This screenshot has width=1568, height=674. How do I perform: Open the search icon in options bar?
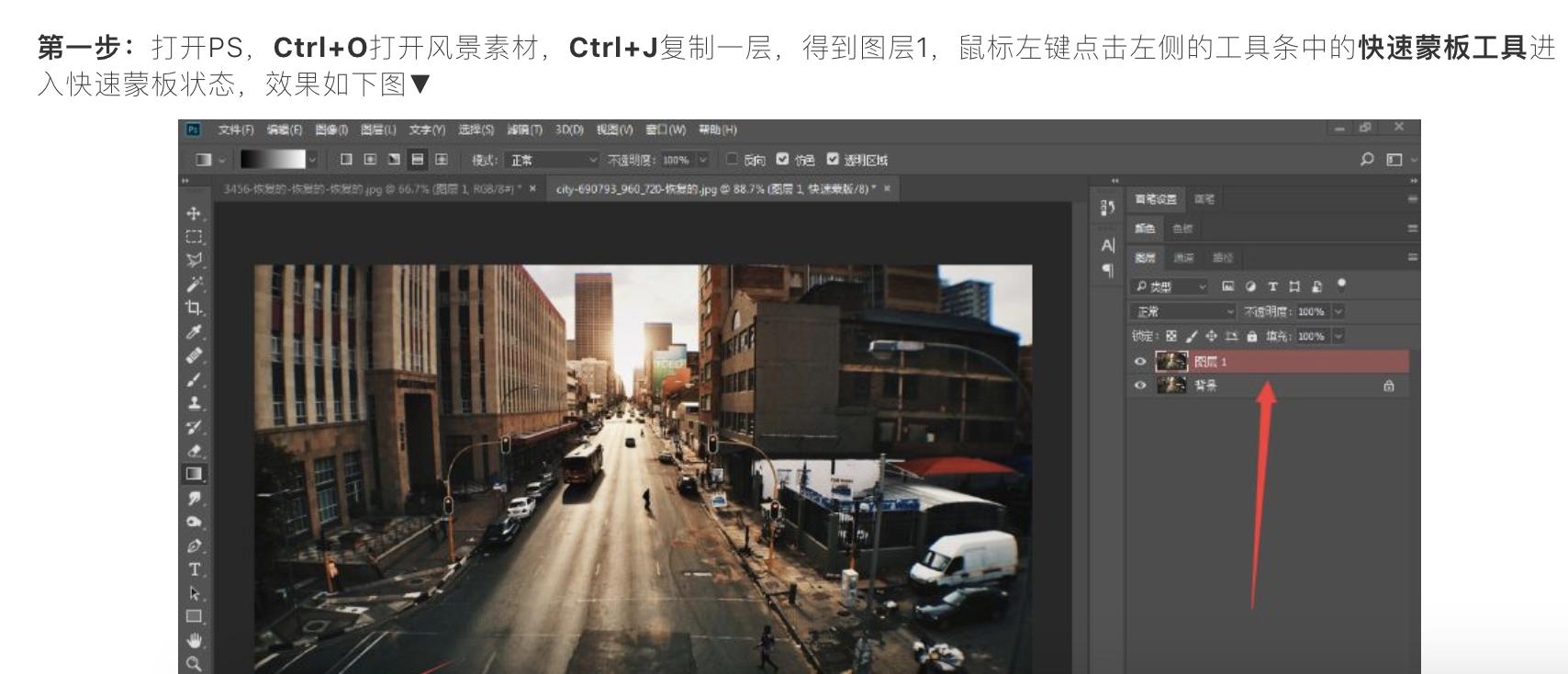1367,159
